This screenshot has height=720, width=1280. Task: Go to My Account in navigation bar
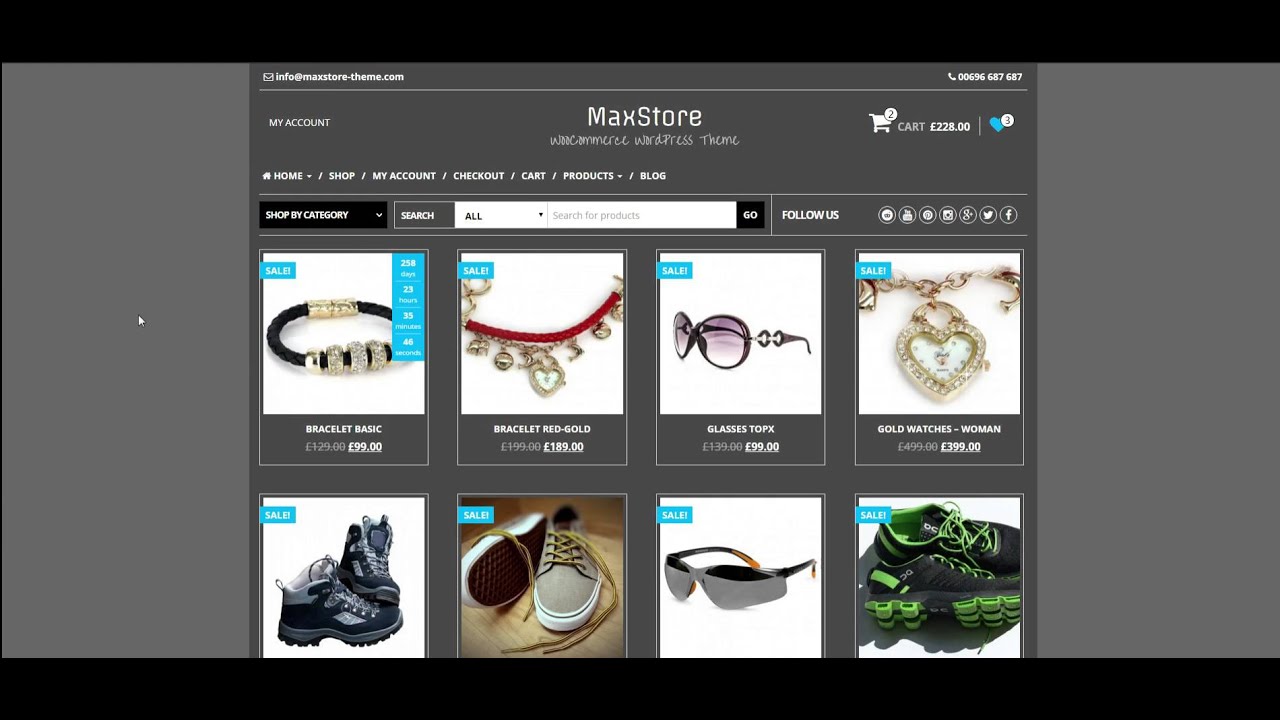click(x=404, y=176)
